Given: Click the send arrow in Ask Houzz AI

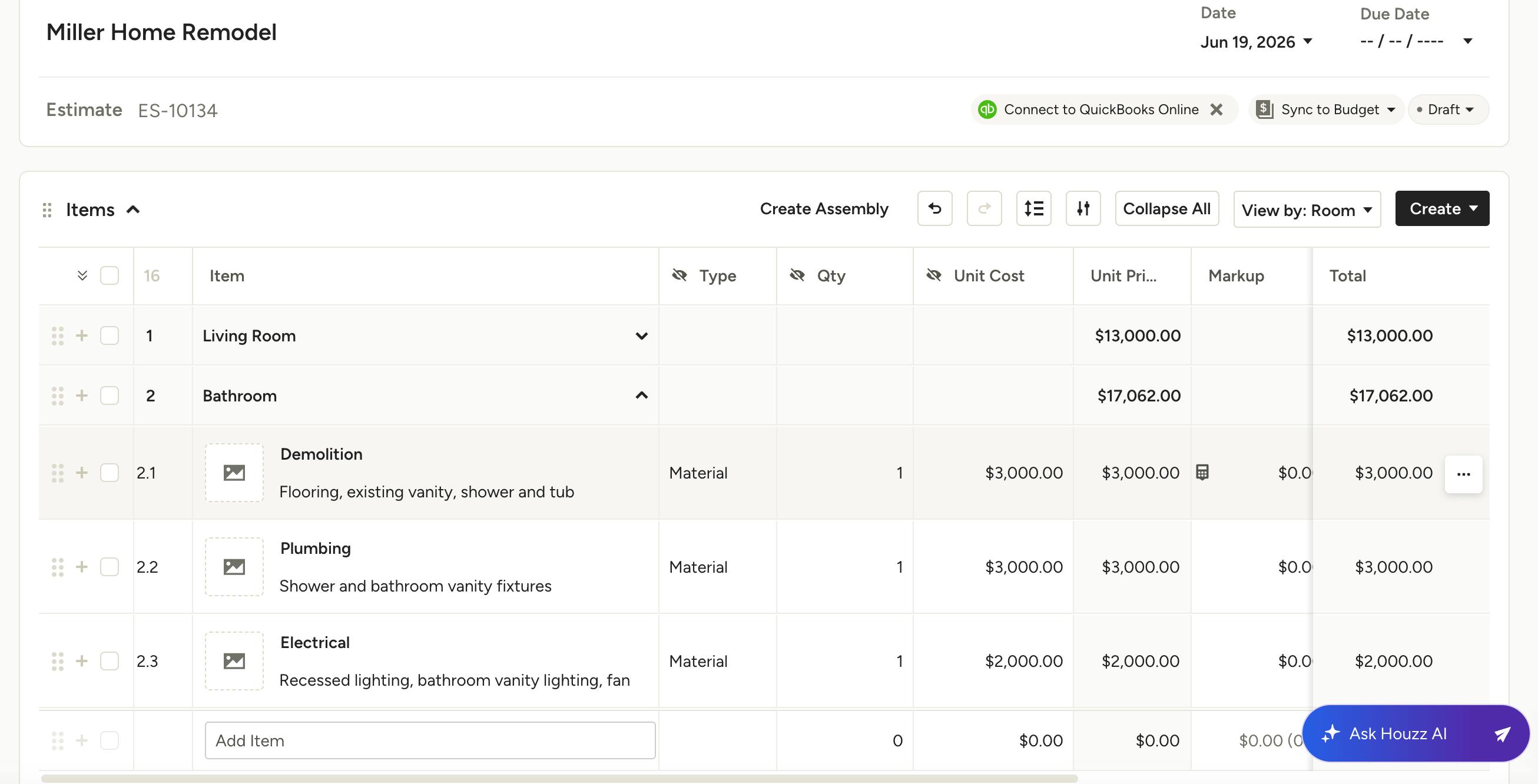Looking at the screenshot, I should (1501, 734).
